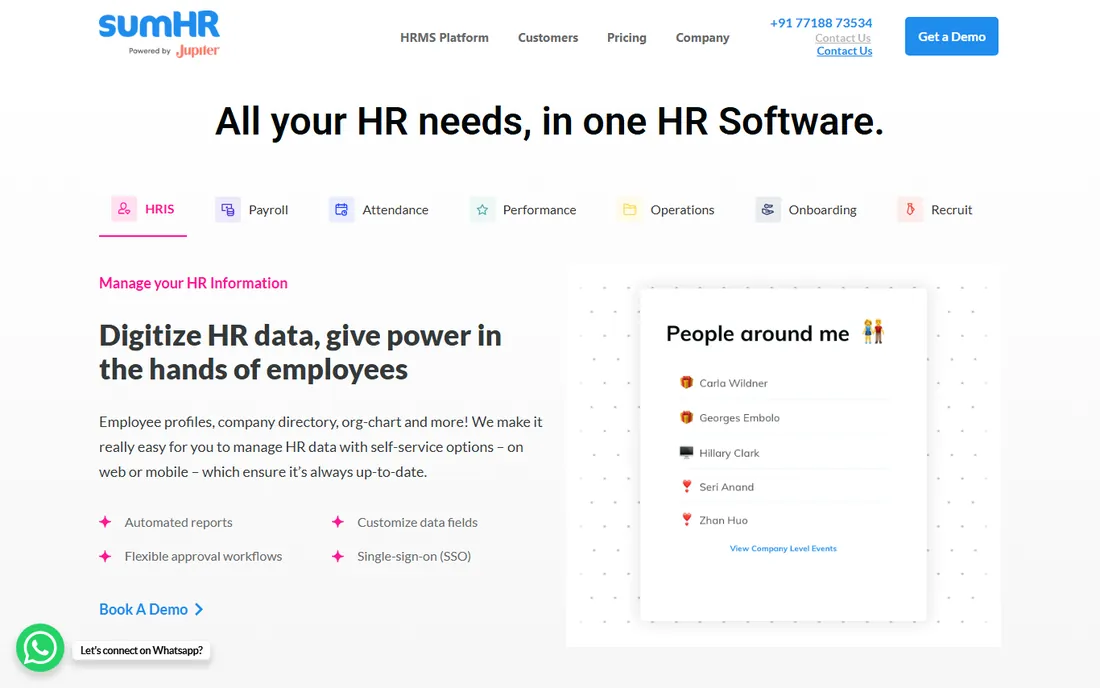This screenshot has height=688, width=1100.
Task: Click the sumHR logo
Action: [159, 25]
